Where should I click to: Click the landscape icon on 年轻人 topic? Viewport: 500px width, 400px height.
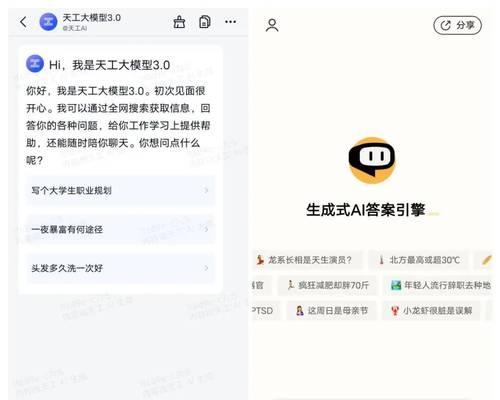[396, 285]
